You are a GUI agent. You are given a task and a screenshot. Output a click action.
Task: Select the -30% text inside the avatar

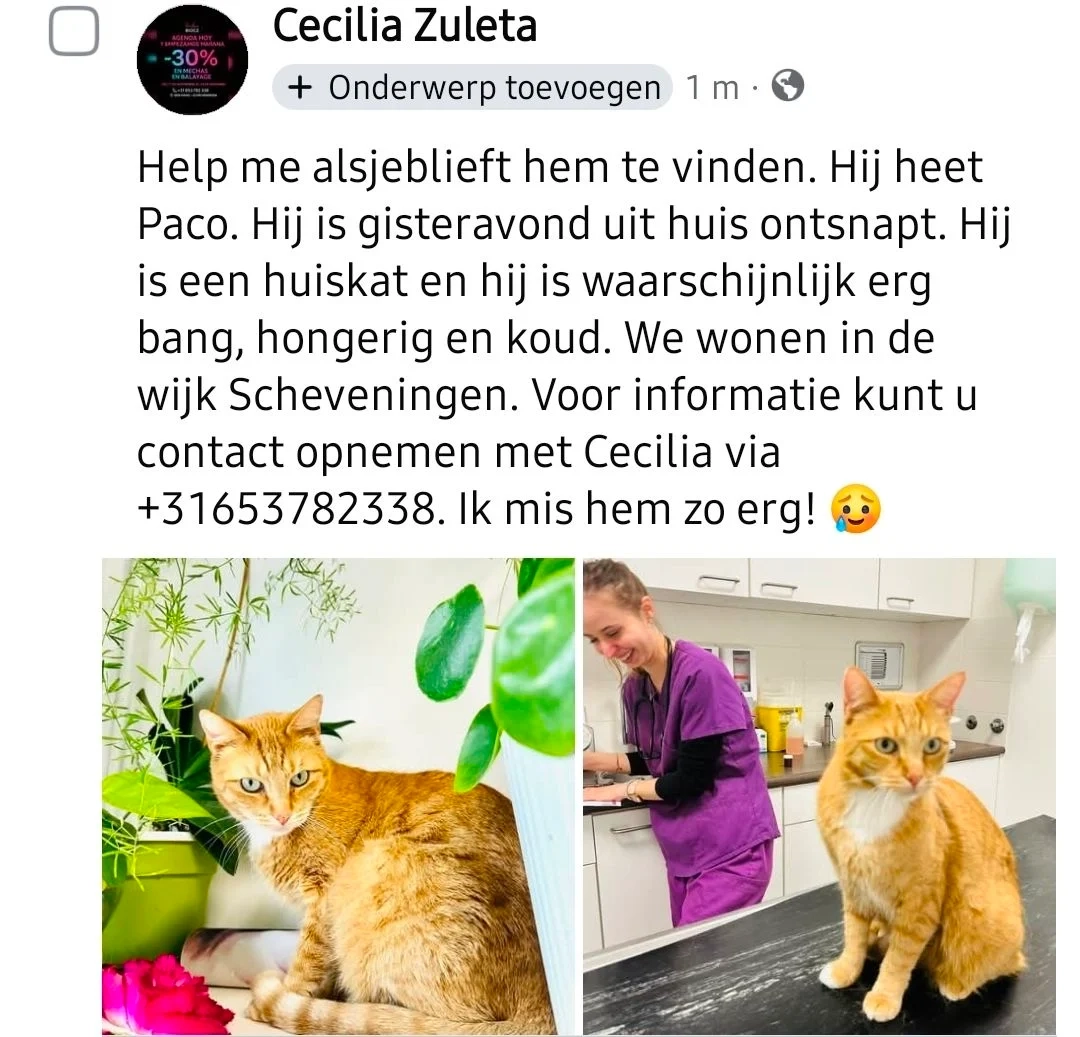coord(191,59)
